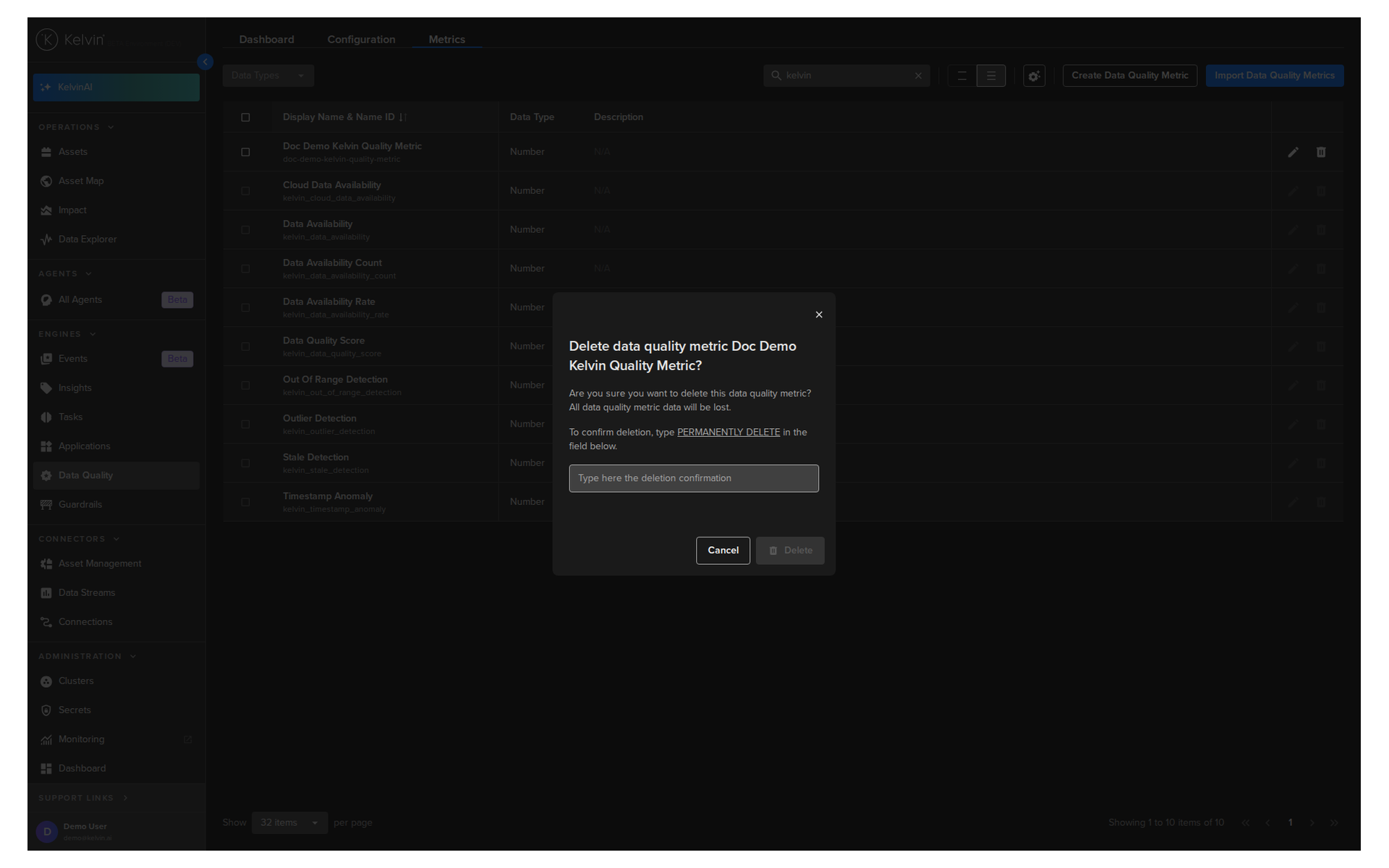Screen dimensions: 1389x868
Task: Collapse the Administration section
Action: (x=88, y=657)
